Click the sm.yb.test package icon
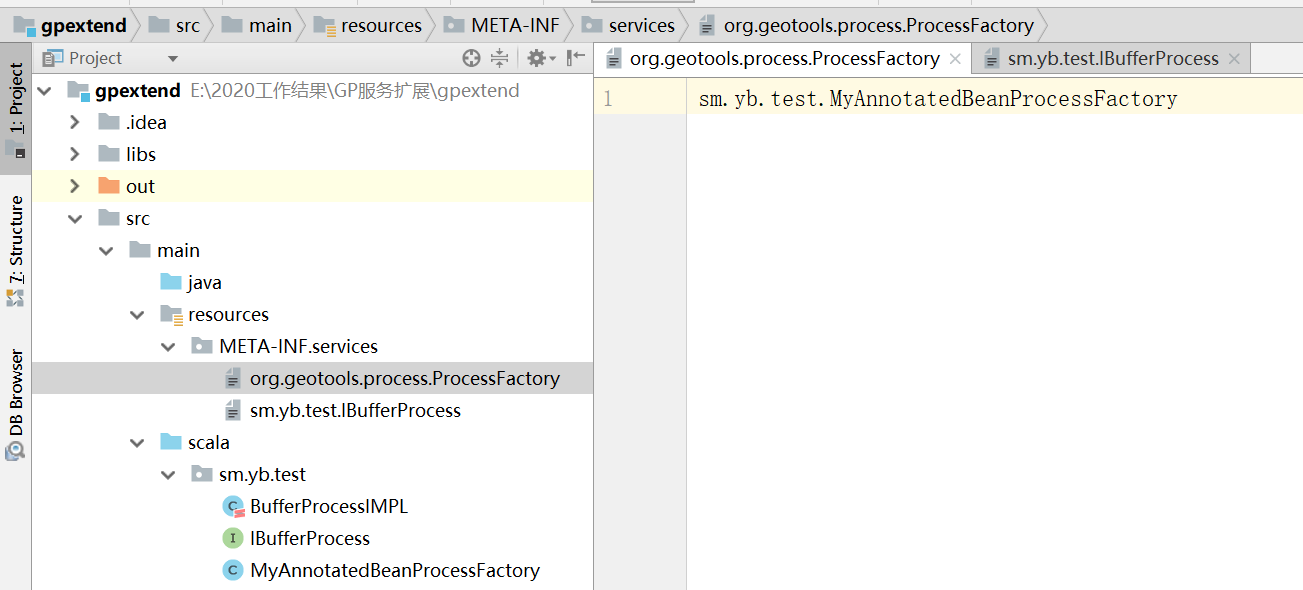This screenshot has height=590, width=1303. 202,475
